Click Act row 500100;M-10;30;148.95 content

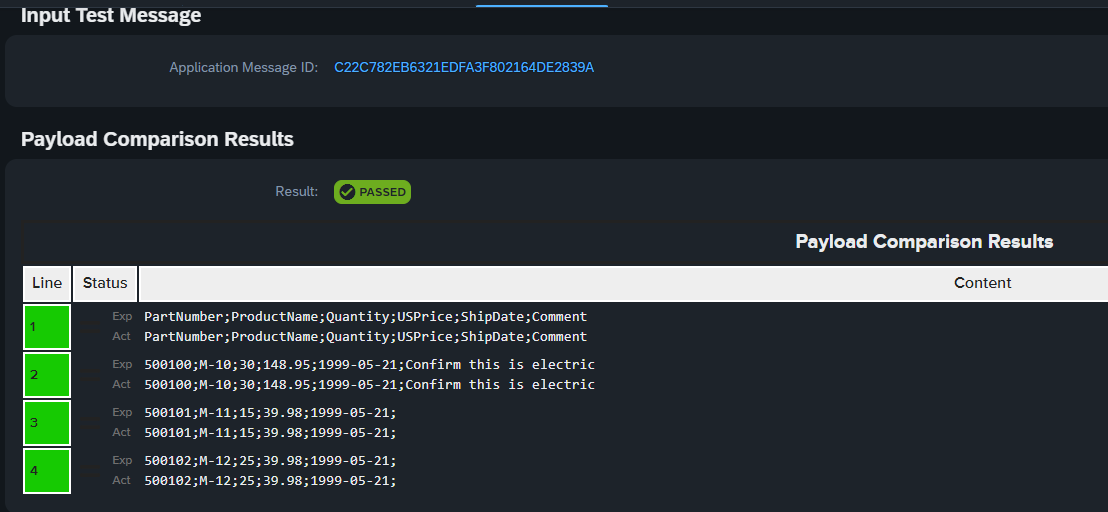click(370, 385)
